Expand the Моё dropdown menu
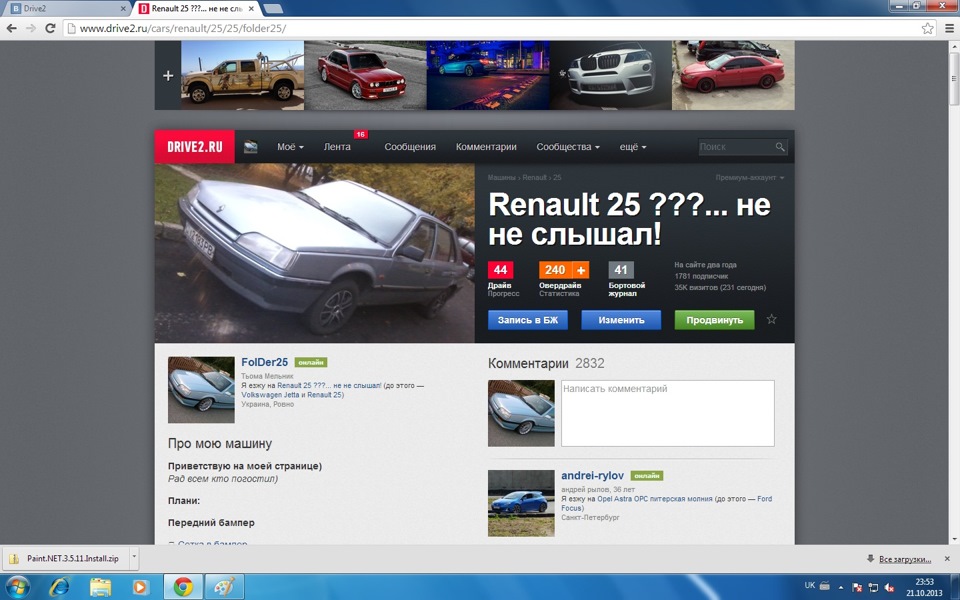 290,147
